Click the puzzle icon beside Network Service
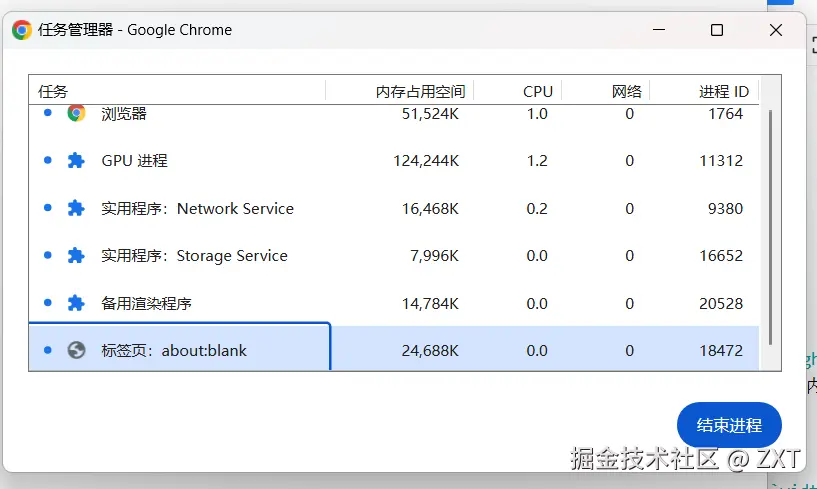The image size is (817, 489). [x=76, y=208]
